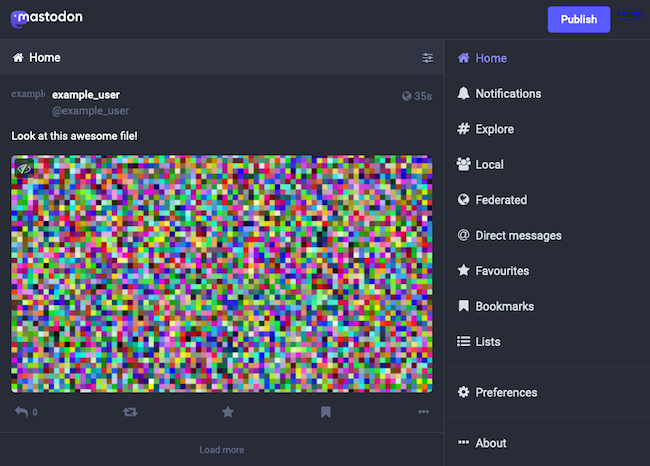Go to Explore in the sidebar
The width and height of the screenshot is (650, 466).
click(494, 129)
